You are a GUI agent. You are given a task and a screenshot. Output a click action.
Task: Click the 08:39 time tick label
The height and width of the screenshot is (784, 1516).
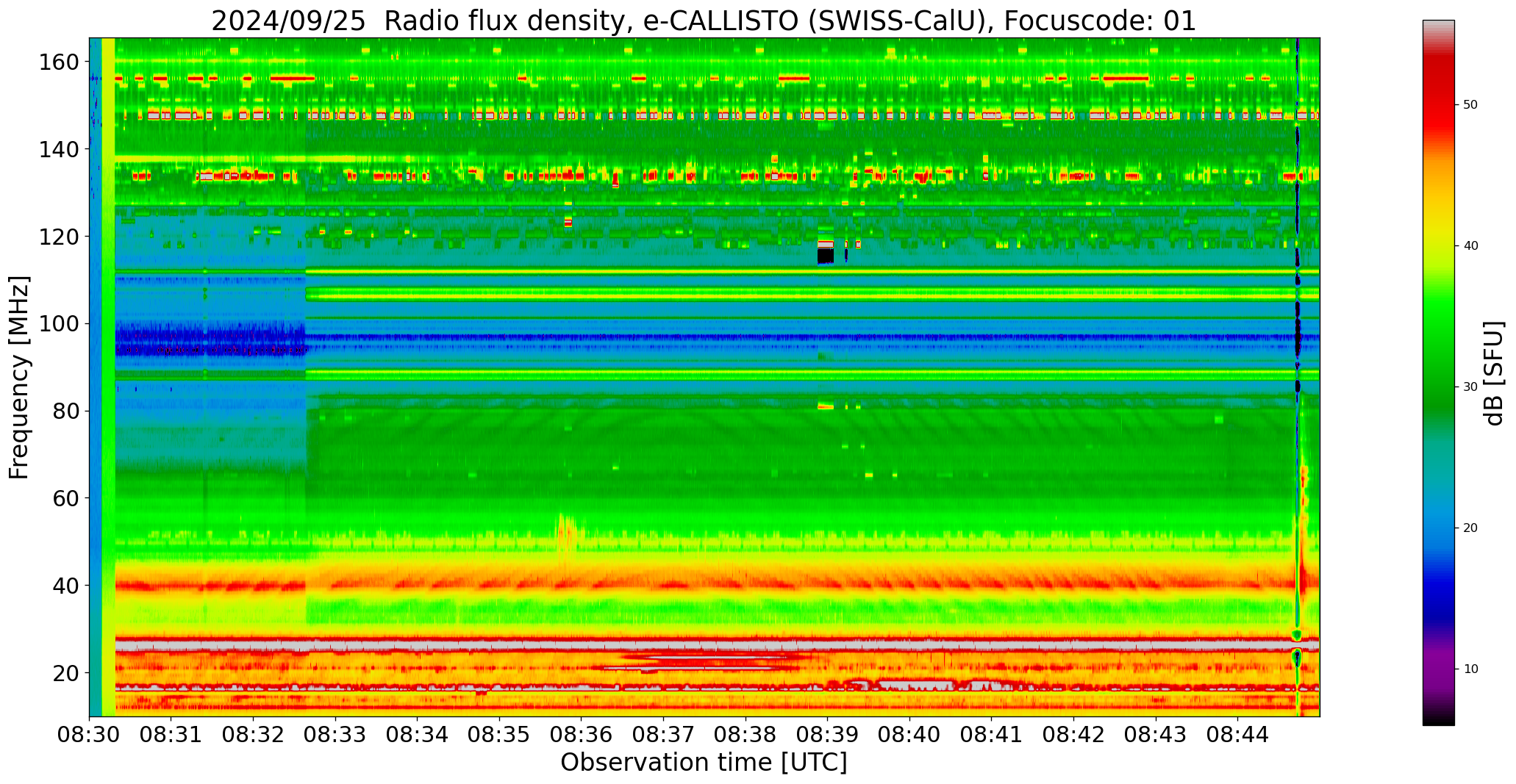click(827, 736)
